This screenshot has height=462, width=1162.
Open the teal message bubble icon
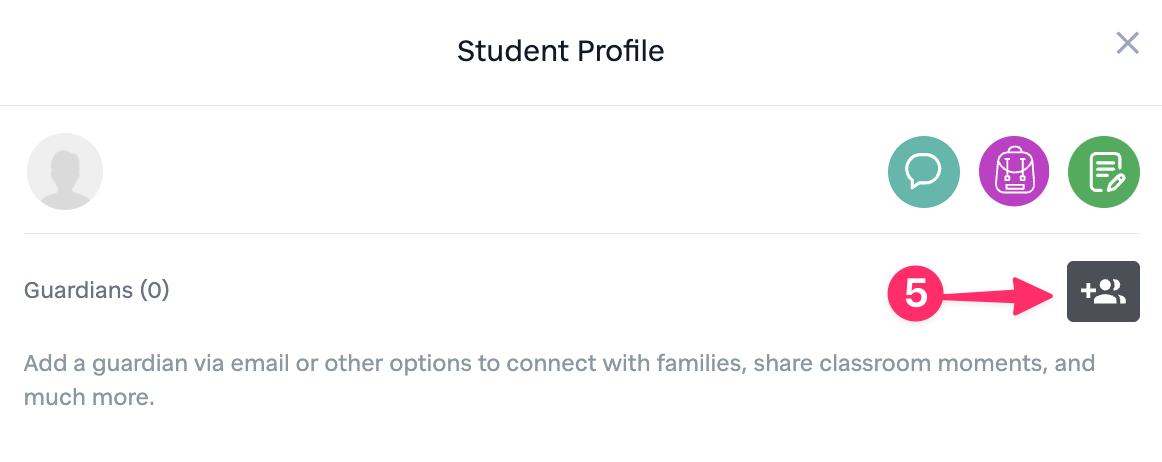(924, 172)
